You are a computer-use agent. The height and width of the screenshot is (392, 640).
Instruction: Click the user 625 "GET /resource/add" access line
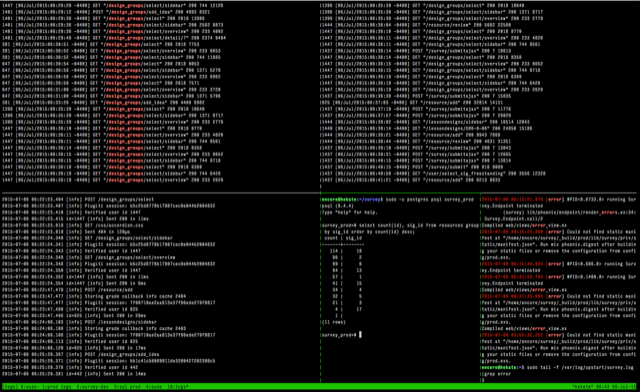(412, 103)
